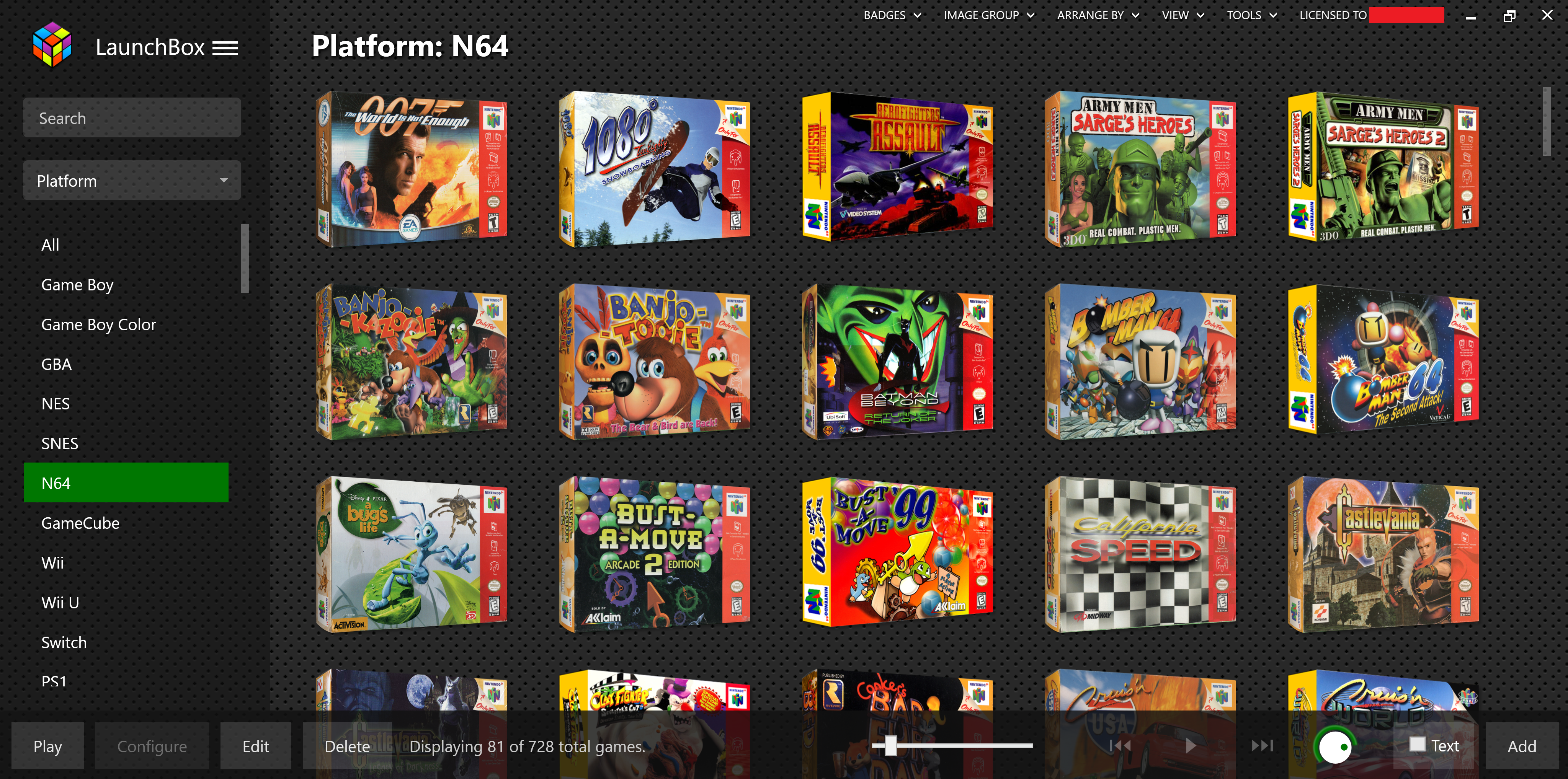Click the green circular volume knob
This screenshot has width=1568, height=779.
1335,746
